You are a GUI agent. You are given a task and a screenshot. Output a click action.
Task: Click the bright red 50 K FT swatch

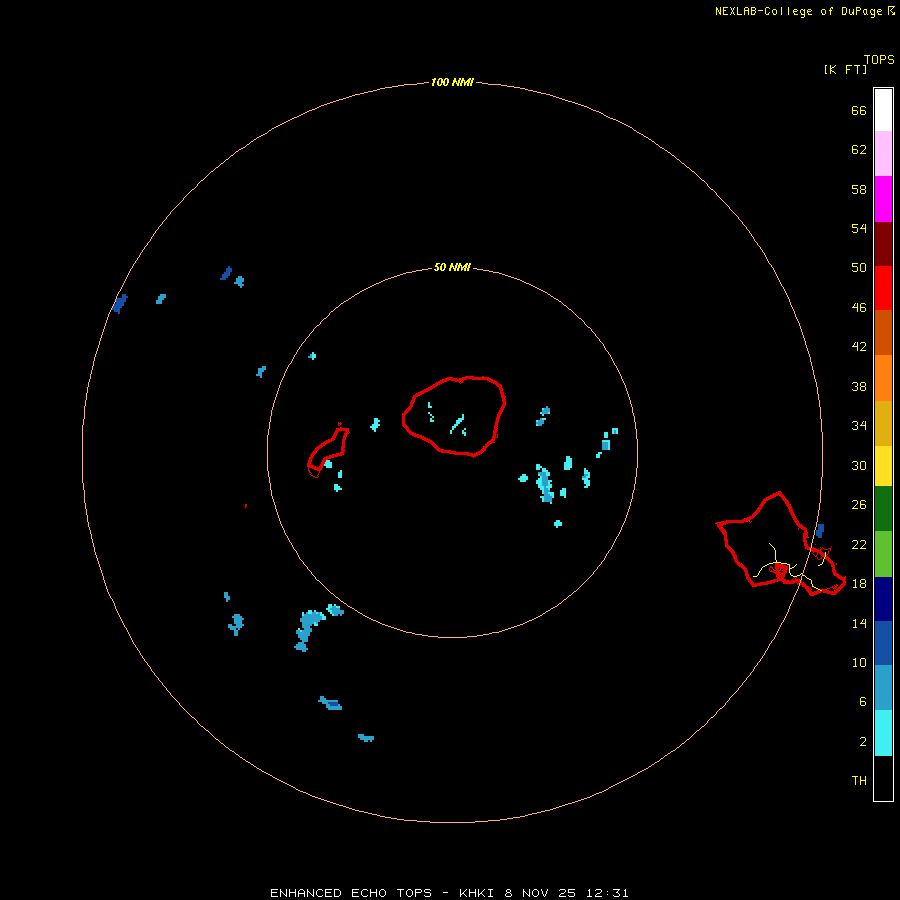883,288
